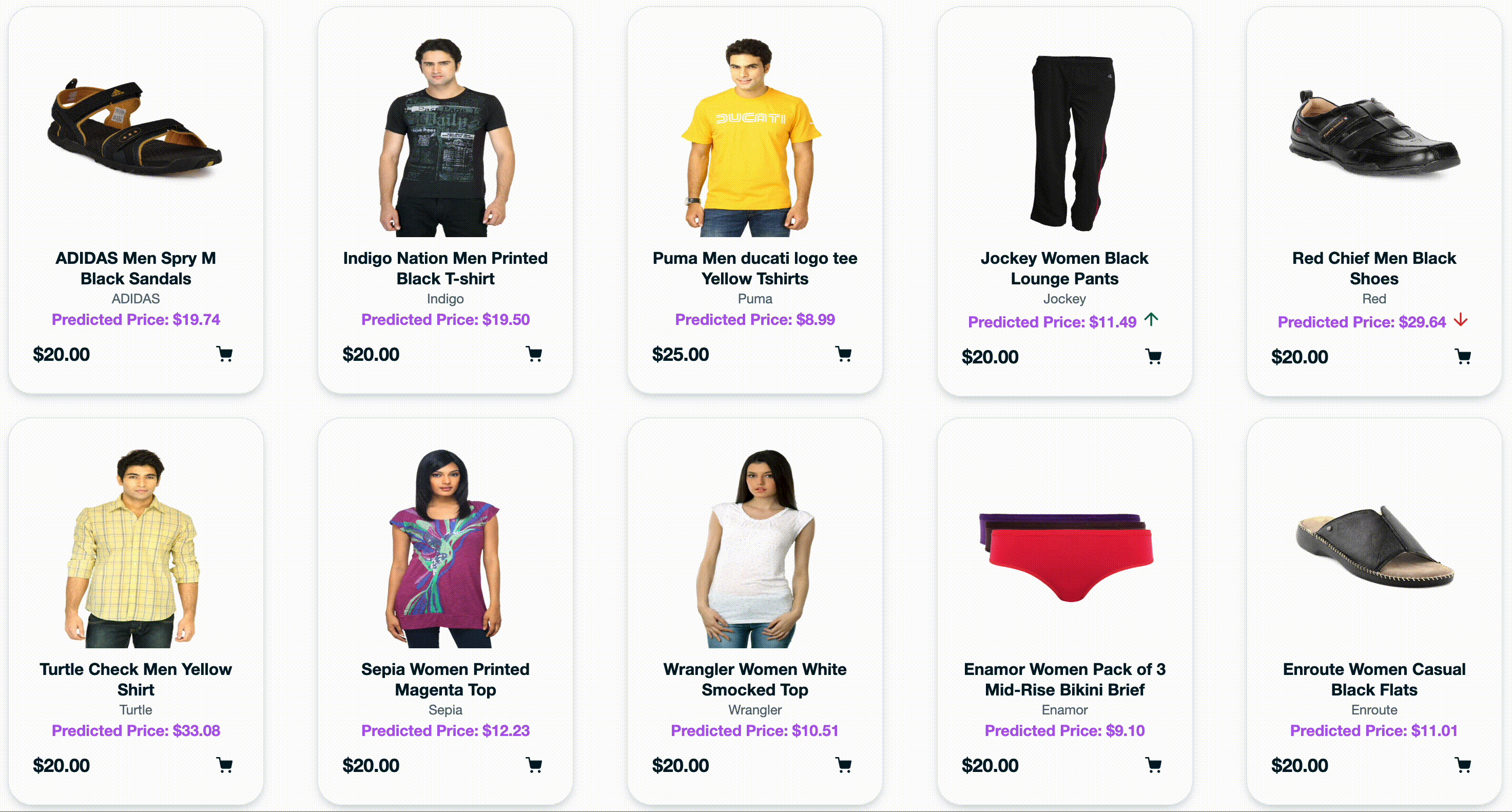
Task: Click cart icon for Jockey Lounge Pants
Action: coord(1153,356)
